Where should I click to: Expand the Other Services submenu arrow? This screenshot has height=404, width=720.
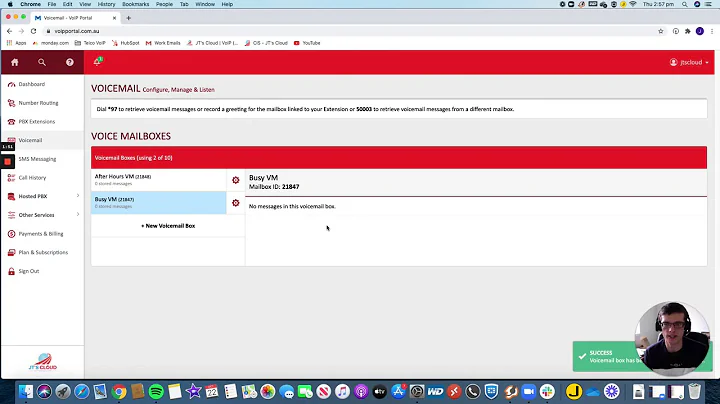tap(78, 214)
